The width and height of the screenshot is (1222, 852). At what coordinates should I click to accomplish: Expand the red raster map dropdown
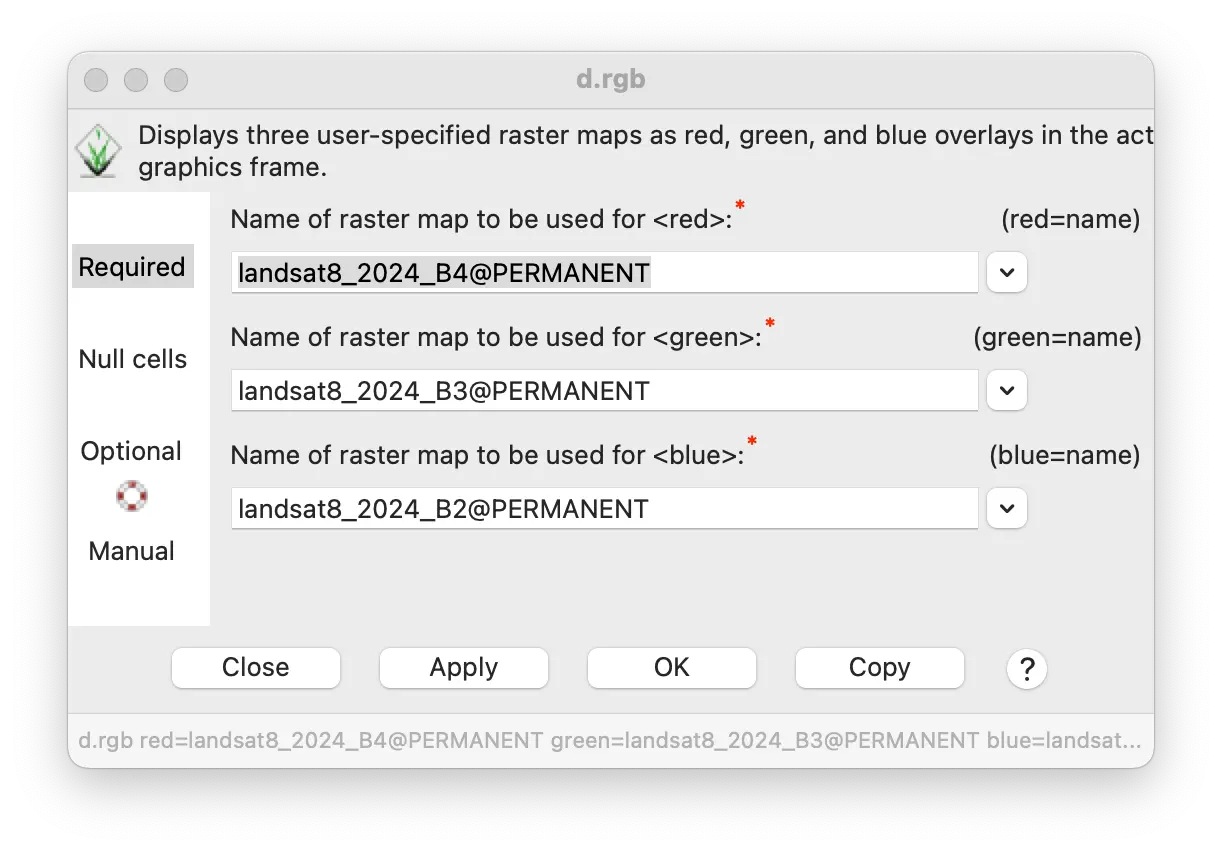coord(1007,272)
